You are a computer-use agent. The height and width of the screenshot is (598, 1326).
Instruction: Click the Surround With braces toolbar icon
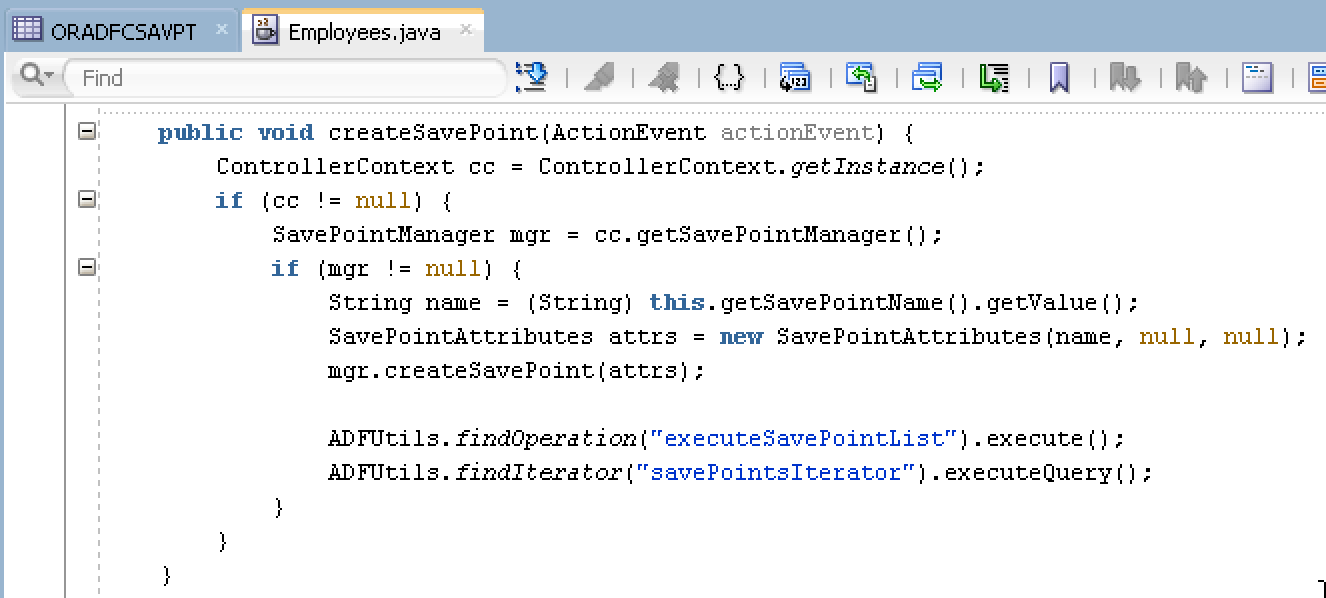pyautogui.click(x=729, y=76)
